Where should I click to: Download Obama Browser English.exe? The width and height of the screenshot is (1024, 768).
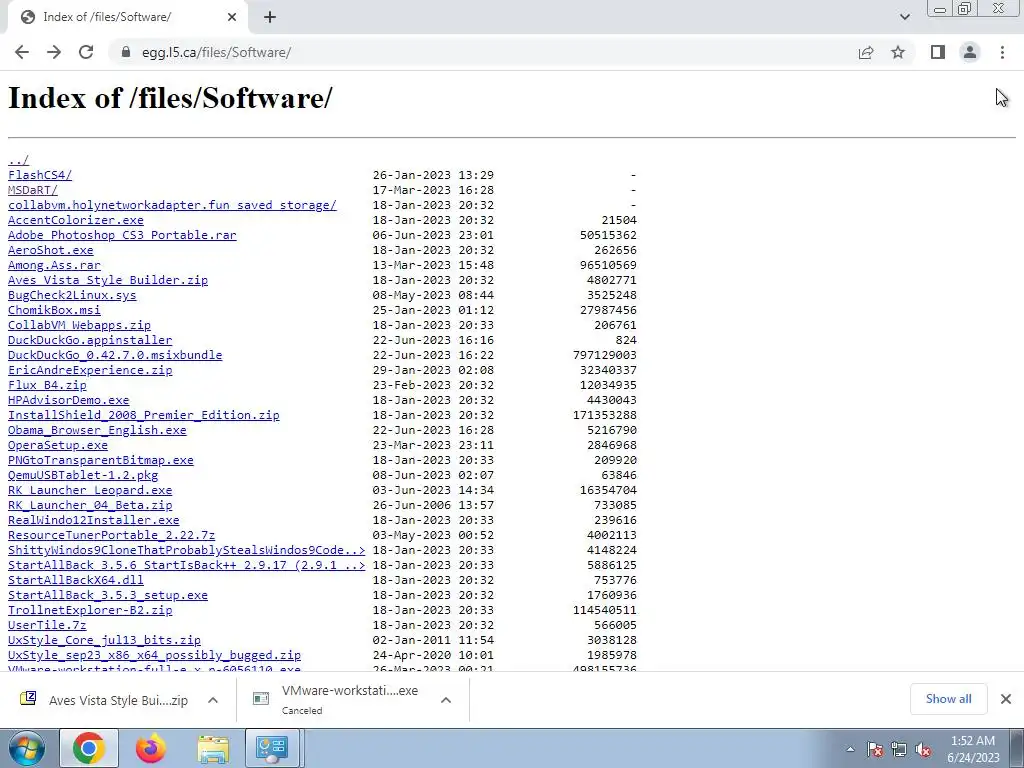97,430
